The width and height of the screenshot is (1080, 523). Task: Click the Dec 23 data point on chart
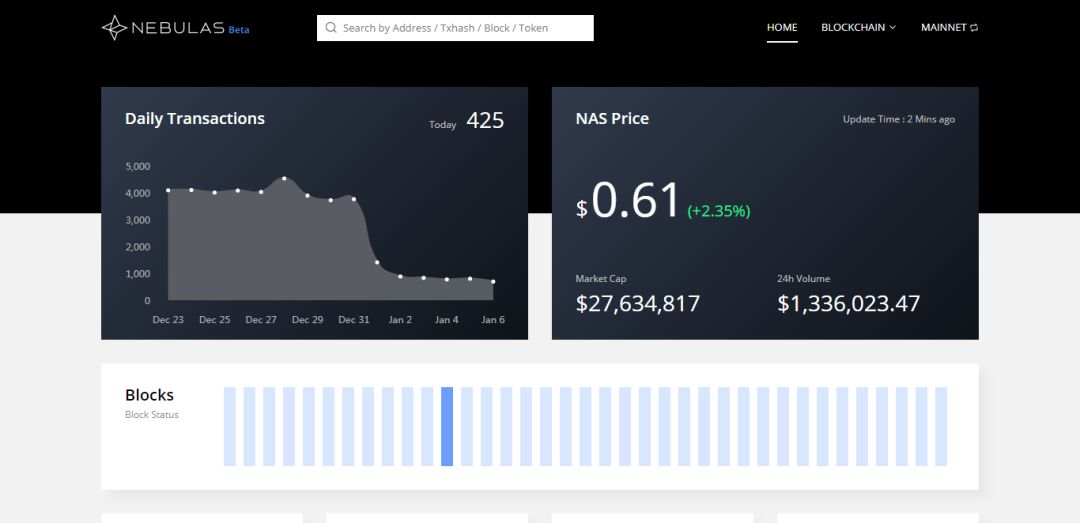point(168,190)
